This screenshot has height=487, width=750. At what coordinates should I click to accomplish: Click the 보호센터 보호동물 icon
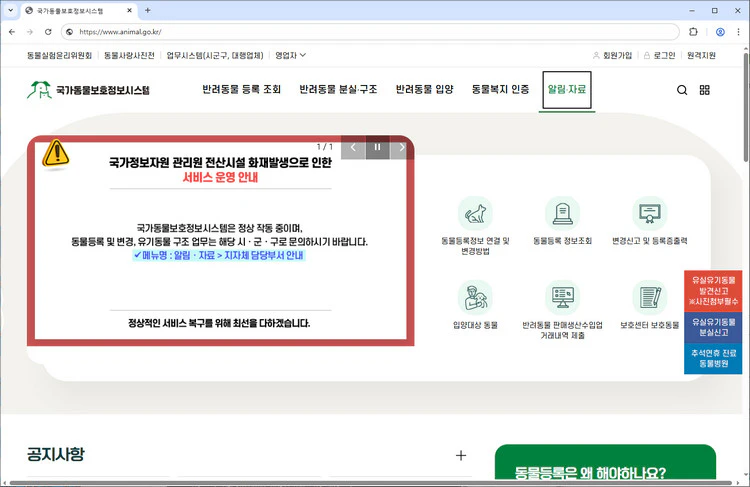pos(650,297)
